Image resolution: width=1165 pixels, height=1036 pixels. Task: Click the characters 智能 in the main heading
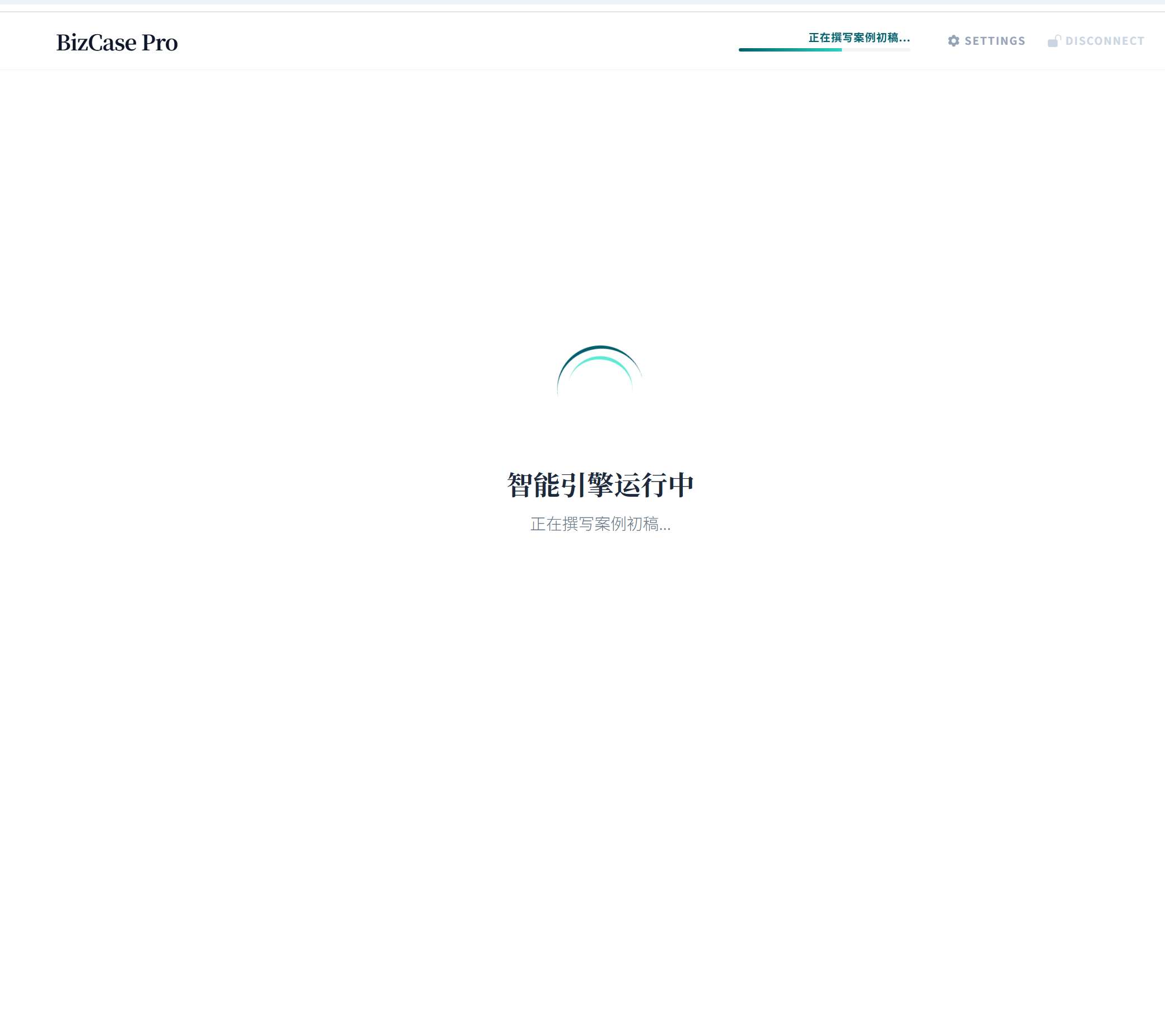tap(533, 485)
